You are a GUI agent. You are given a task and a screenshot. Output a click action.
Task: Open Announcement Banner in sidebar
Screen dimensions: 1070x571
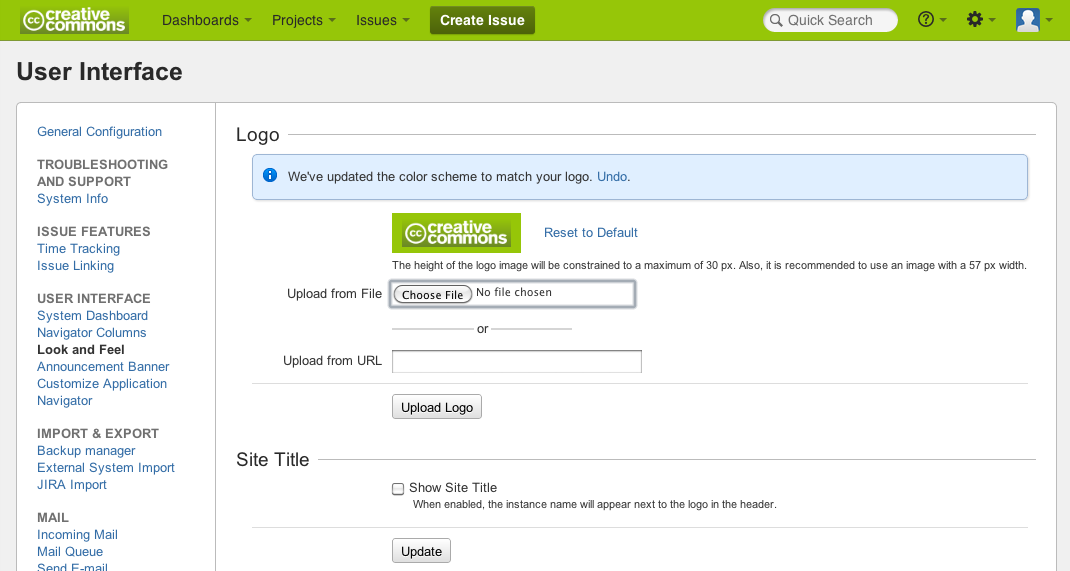(103, 366)
